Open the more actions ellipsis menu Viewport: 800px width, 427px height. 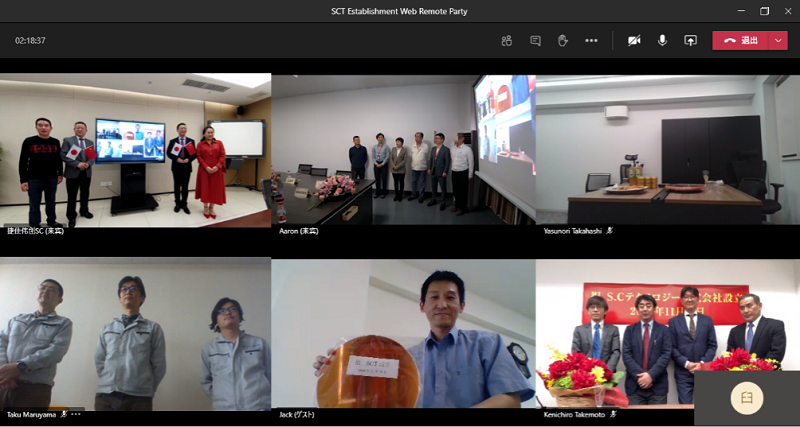pos(591,41)
